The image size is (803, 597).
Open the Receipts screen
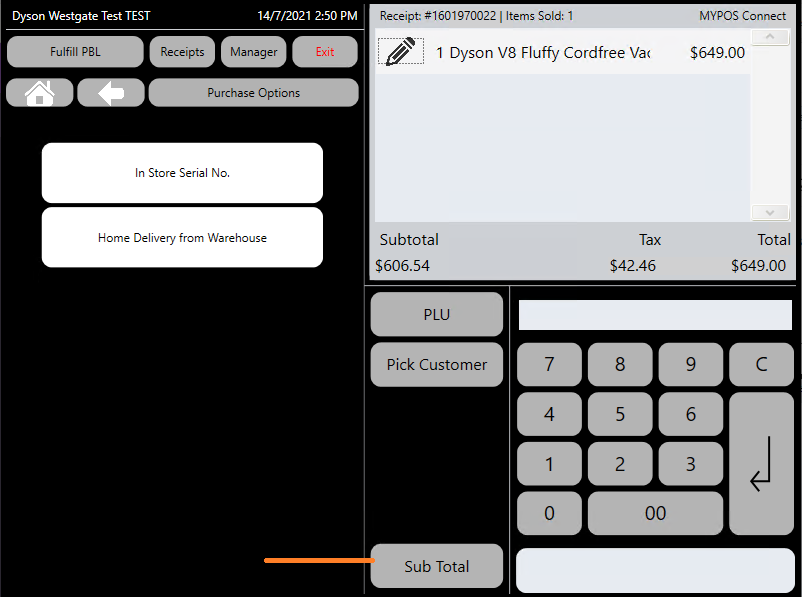point(182,52)
